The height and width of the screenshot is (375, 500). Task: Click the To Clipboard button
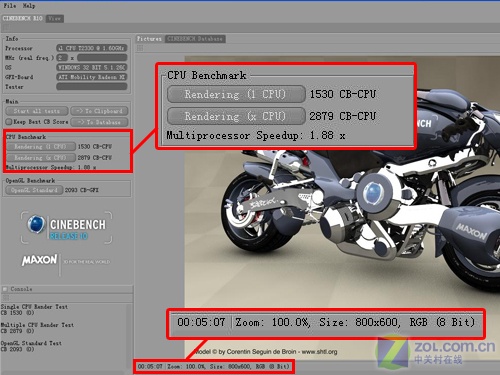click(x=99, y=111)
